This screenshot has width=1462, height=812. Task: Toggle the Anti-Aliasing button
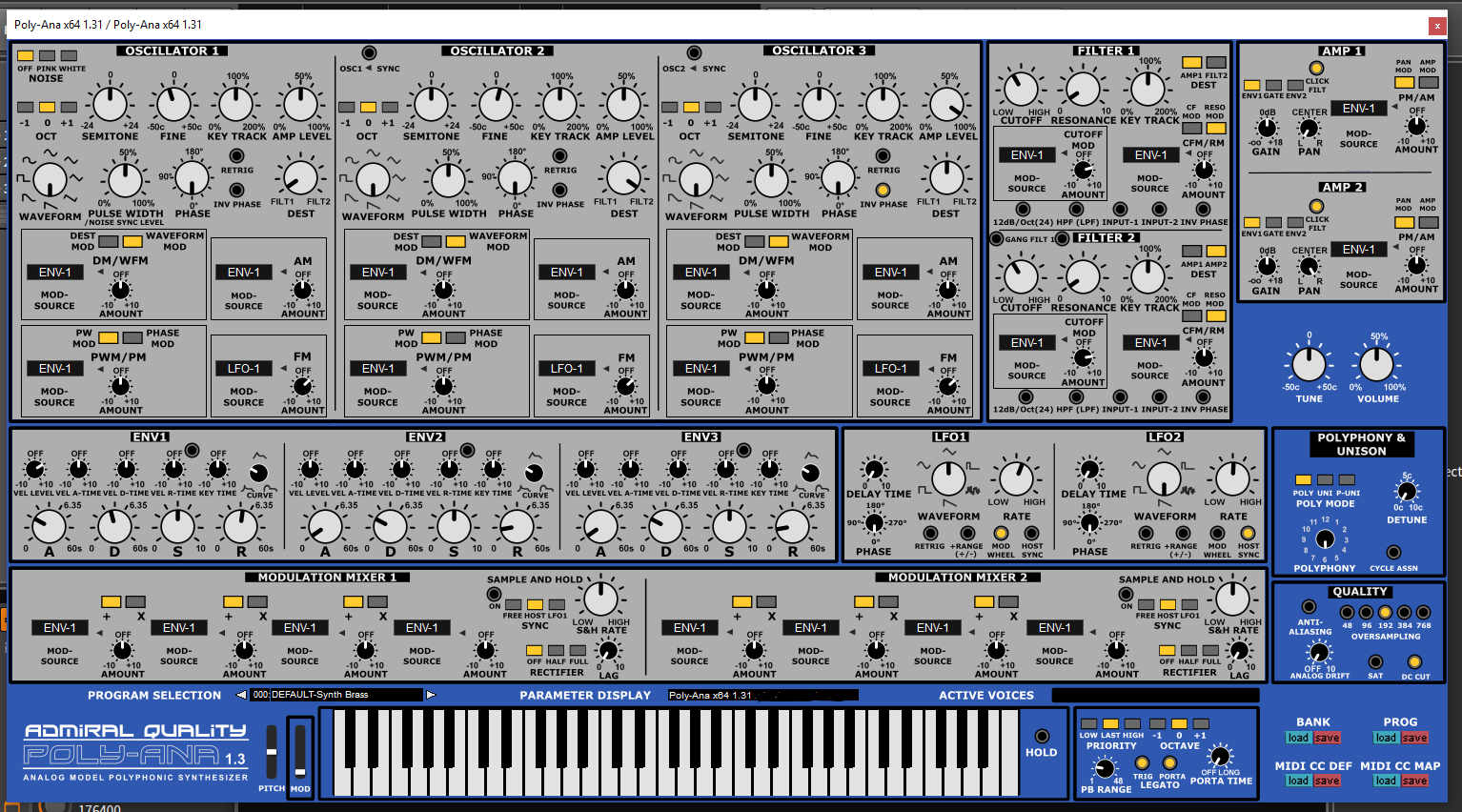click(1309, 607)
